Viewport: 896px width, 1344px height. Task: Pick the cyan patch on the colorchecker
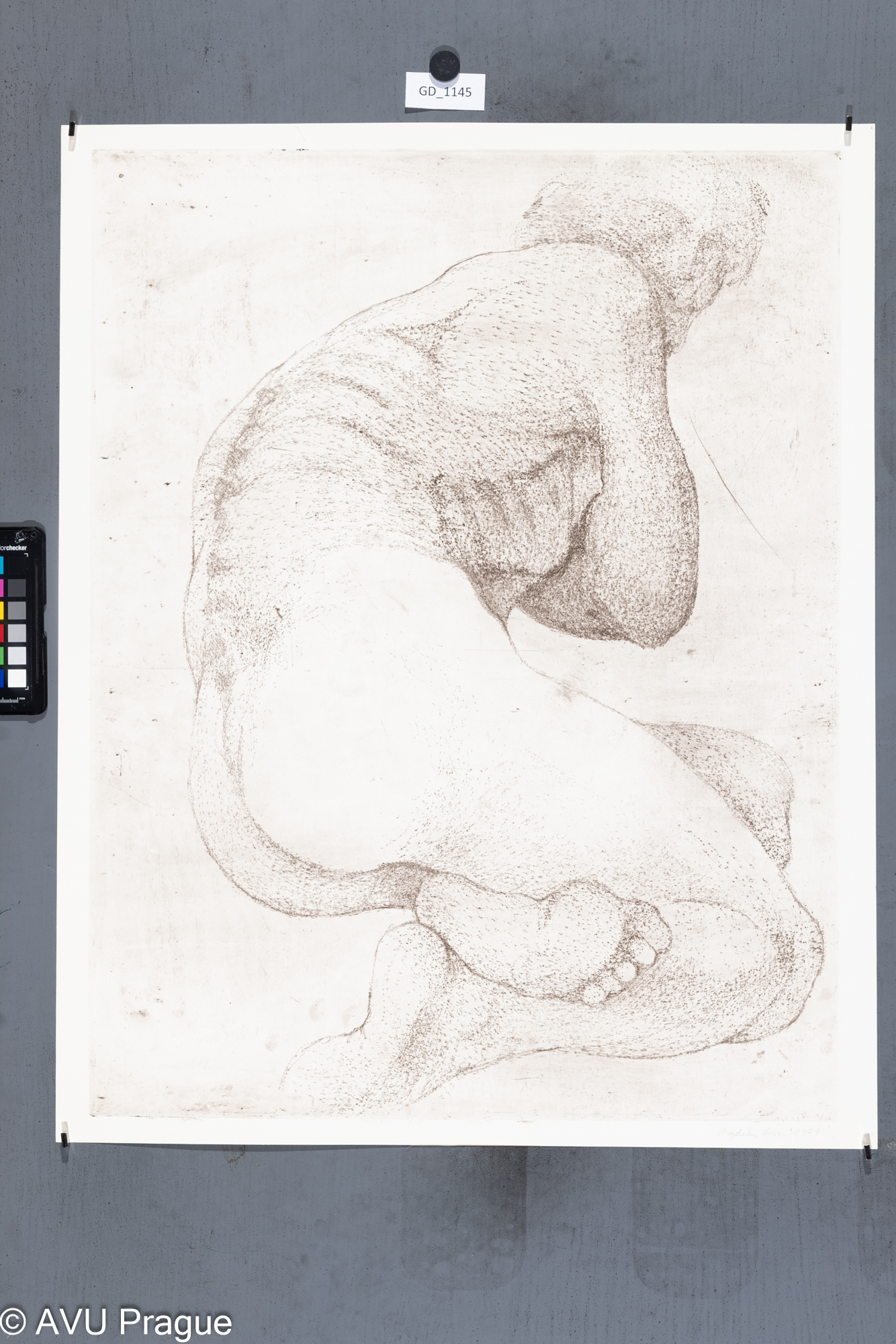click(x=2, y=566)
